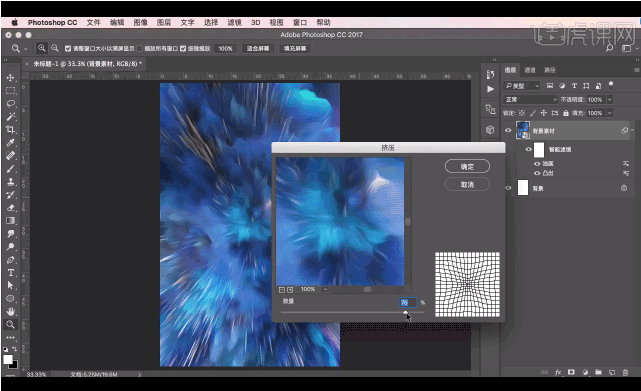Select the Crop tool

click(11, 130)
